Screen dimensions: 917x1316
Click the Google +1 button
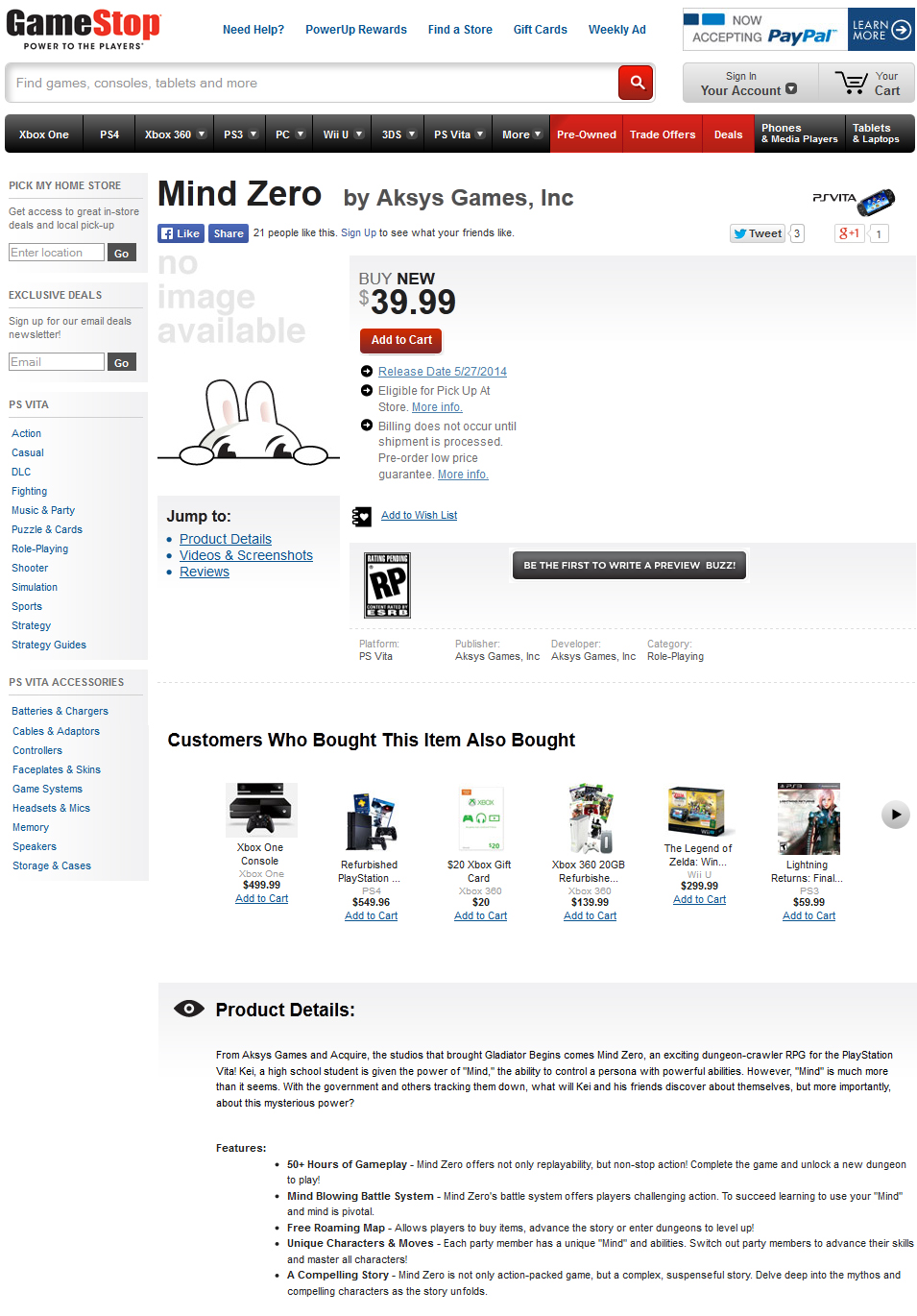tap(849, 233)
